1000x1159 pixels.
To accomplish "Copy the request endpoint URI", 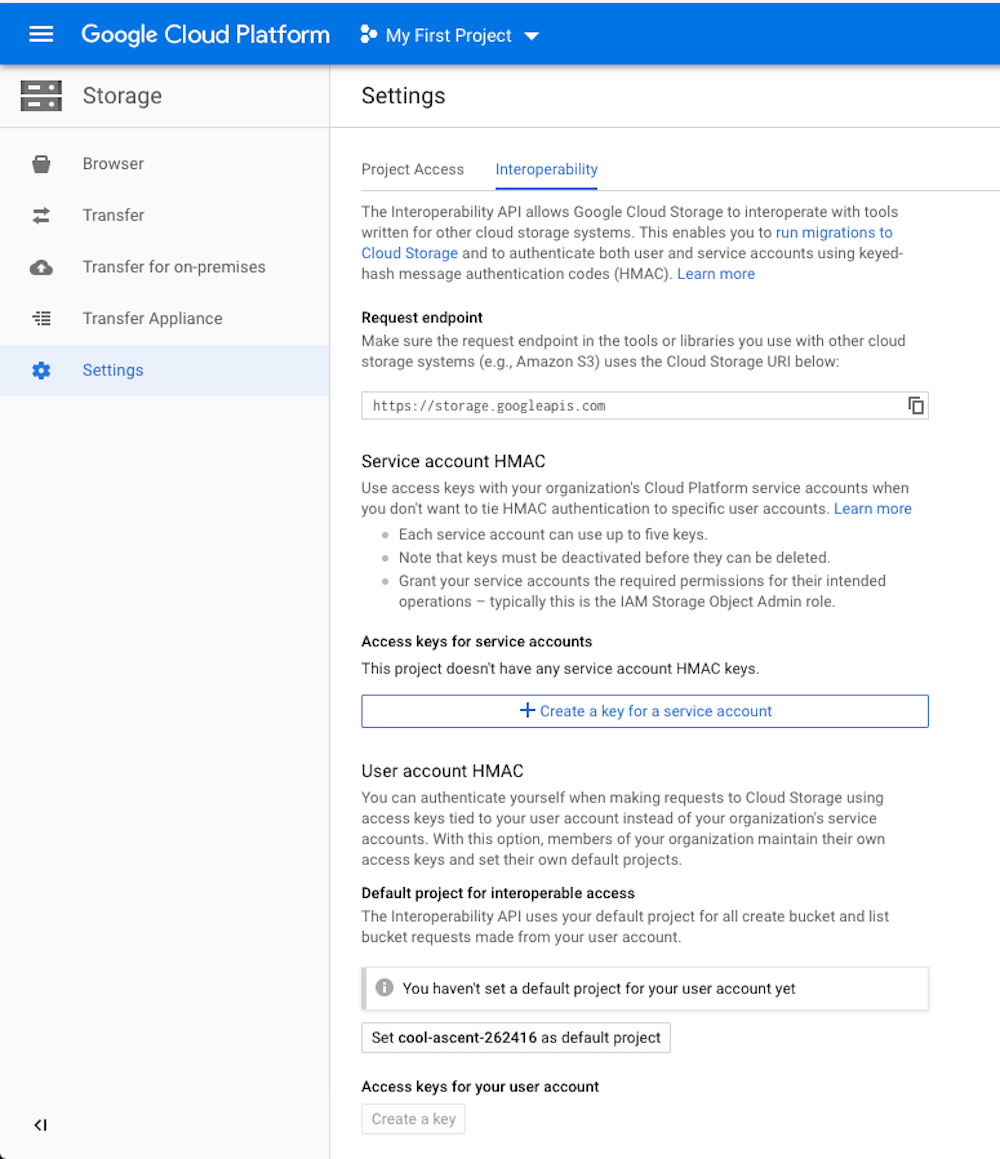I will click(x=916, y=406).
